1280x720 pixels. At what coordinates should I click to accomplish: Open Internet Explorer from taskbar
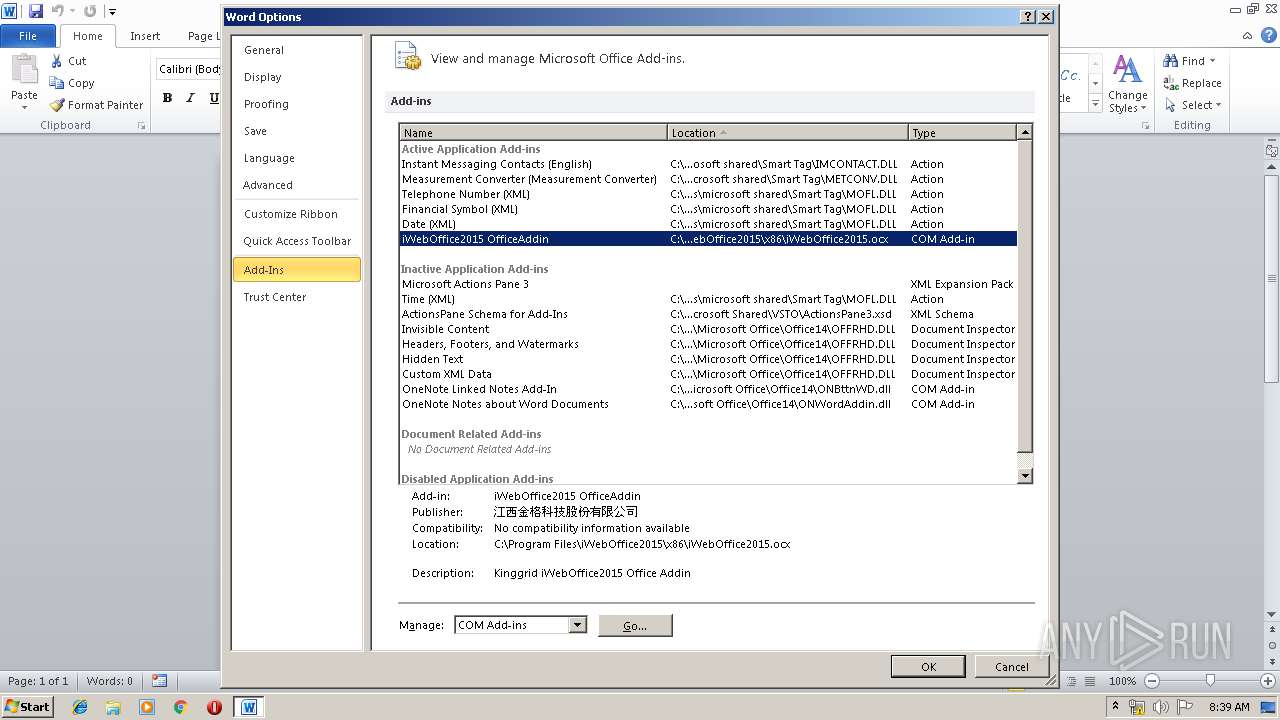pyautogui.click(x=80, y=707)
